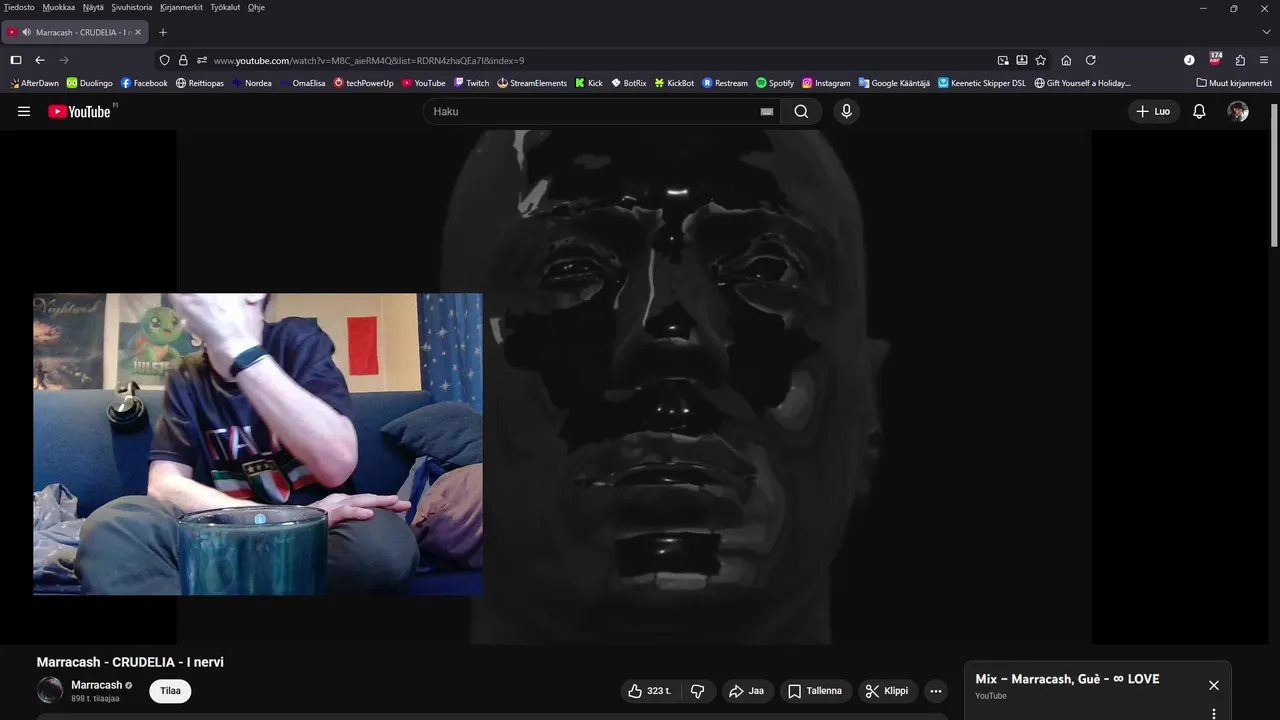Screen dimensions: 1280x720
Task: Open the YouTube guide hamburger menu
Action: [24, 111]
